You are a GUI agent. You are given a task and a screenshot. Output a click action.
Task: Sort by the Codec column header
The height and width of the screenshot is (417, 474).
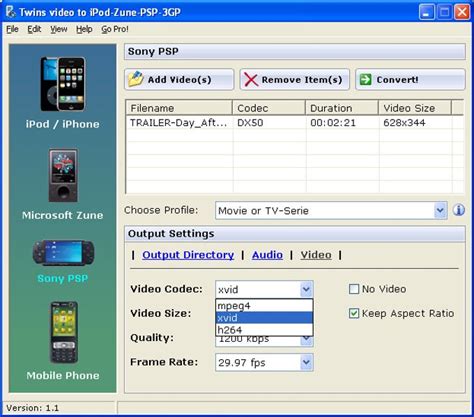click(x=269, y=108)
